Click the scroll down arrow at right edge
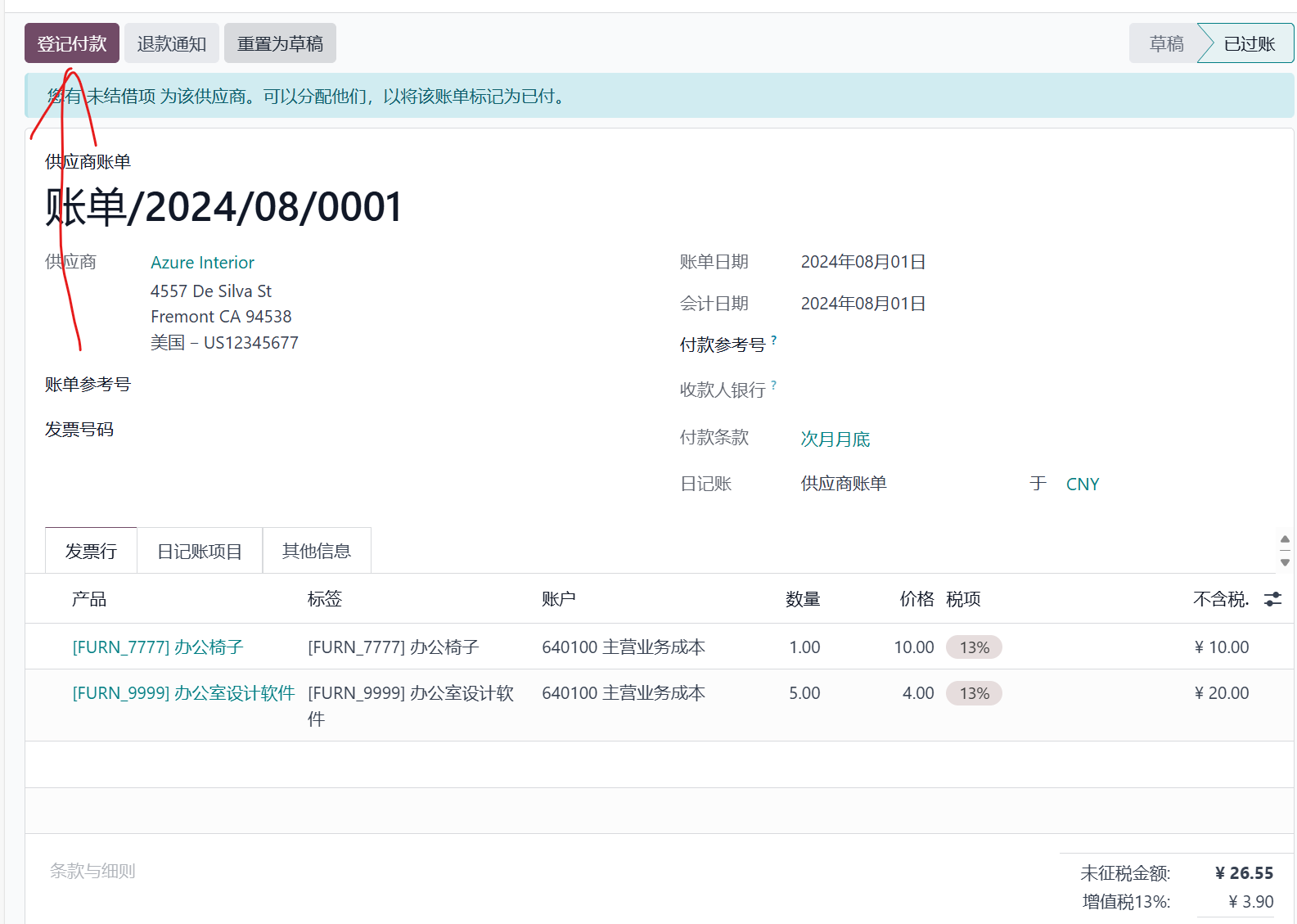The image size is (1297, 924). click(x=1285, y=562)
